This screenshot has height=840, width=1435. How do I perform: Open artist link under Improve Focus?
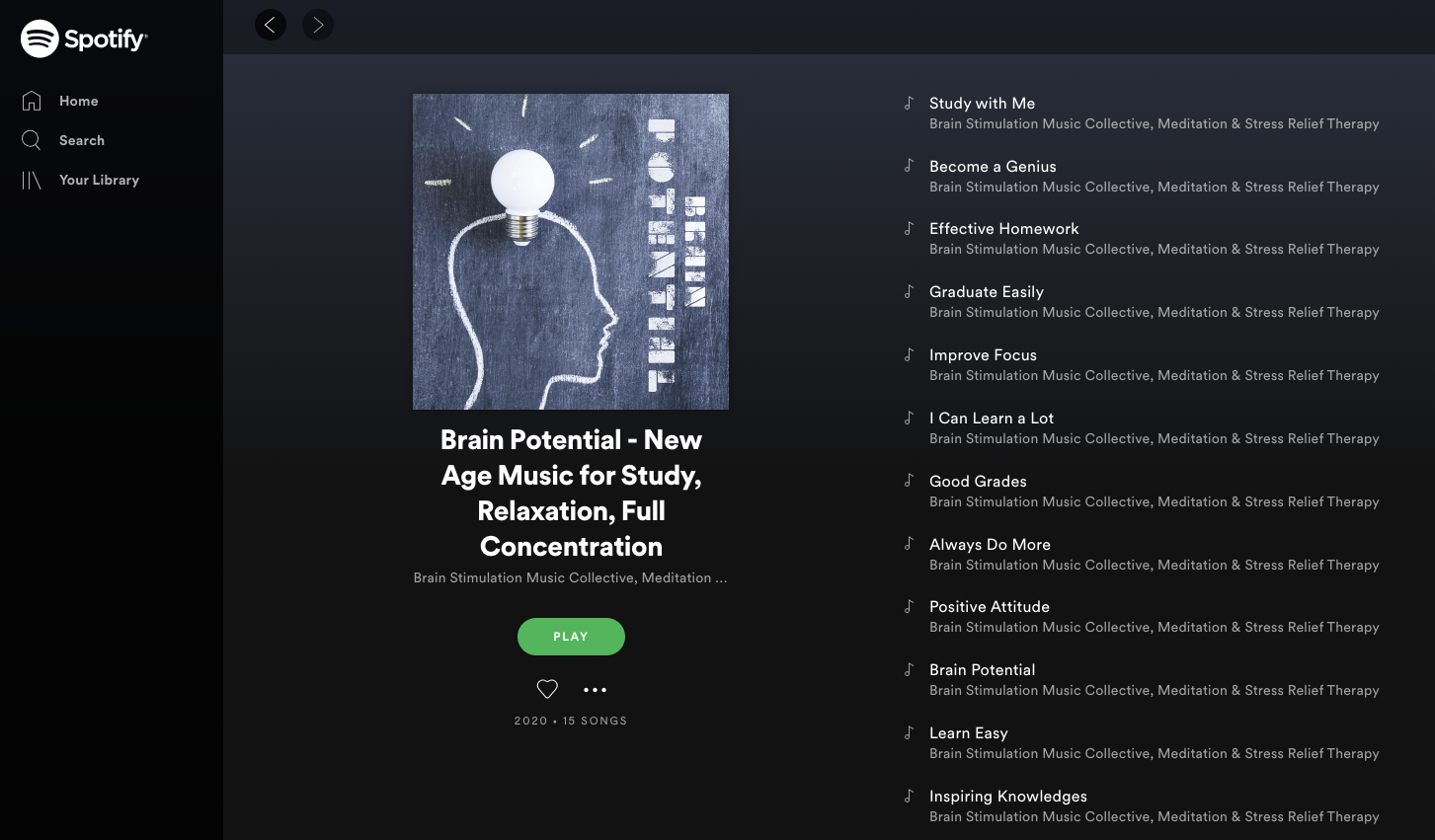(1154, 375)
